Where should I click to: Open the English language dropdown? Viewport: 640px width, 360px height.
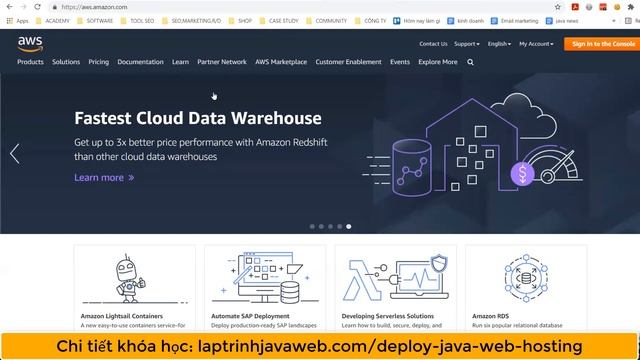pos(499,44)
